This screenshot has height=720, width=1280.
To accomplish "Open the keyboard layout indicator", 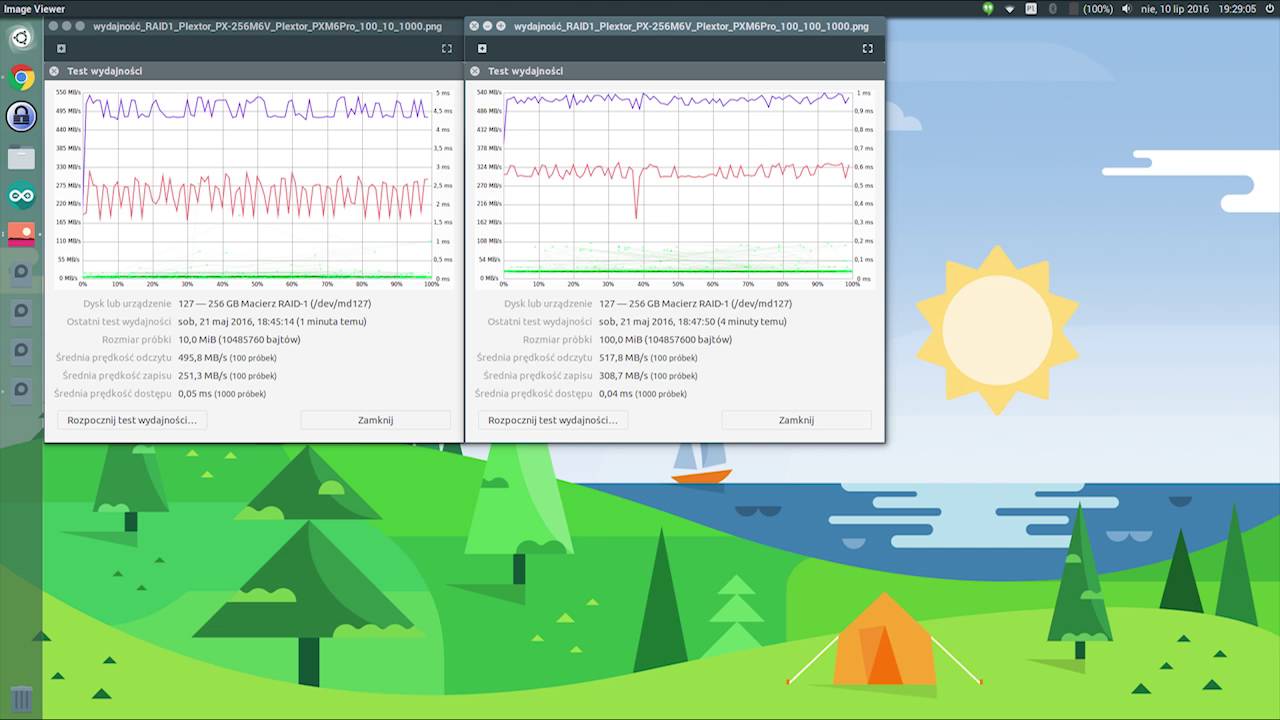I will click(x=1032, y=9).
